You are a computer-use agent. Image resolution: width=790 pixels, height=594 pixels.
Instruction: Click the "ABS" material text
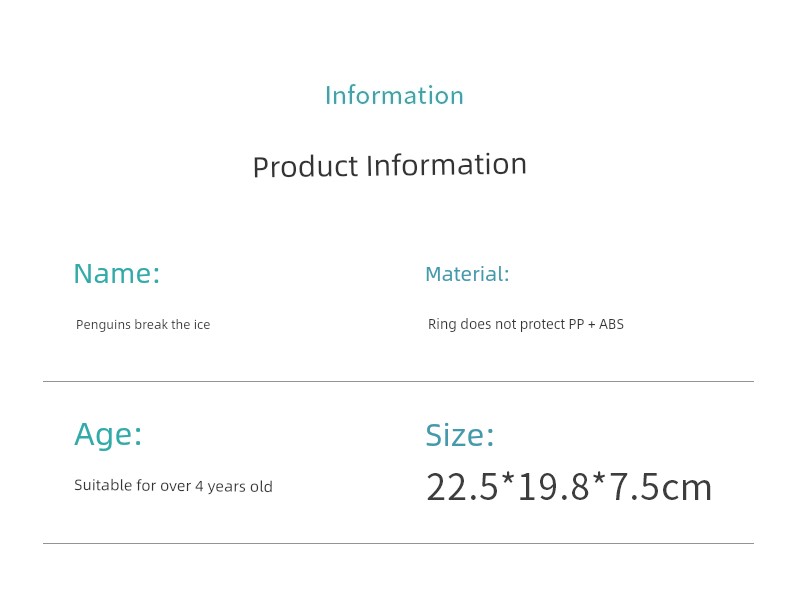pyautogui.click(x=611, y=325)
